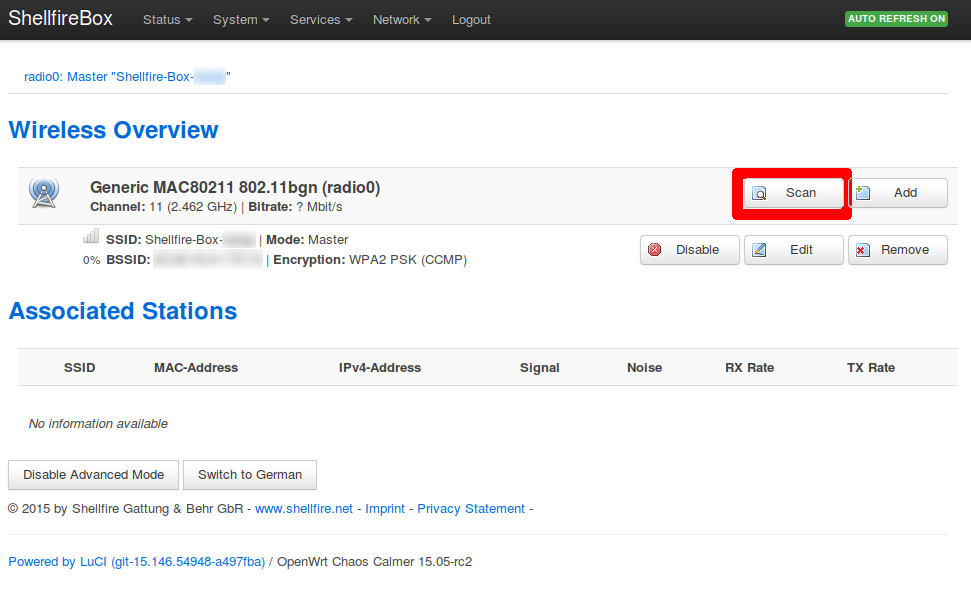Viewport: 971px width, 594px height.
Task: Click the Noise column header
Action: 644,367
